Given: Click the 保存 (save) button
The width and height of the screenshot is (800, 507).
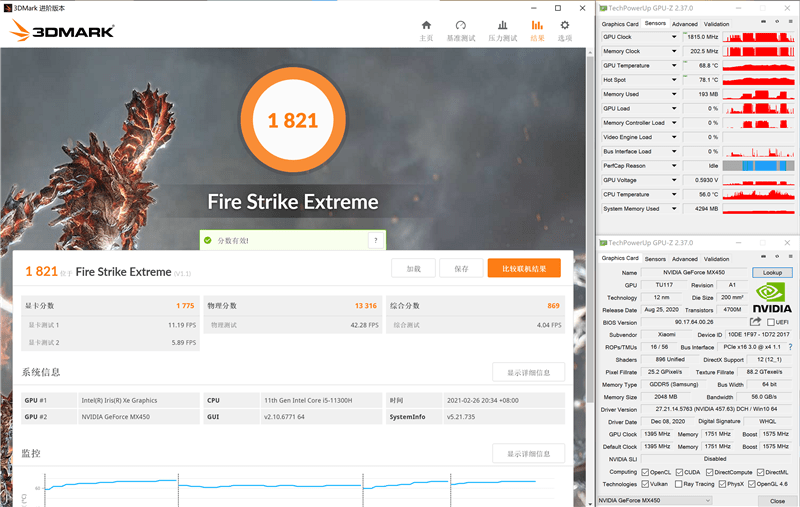Looking at the screenshot, I should [461, 268].
